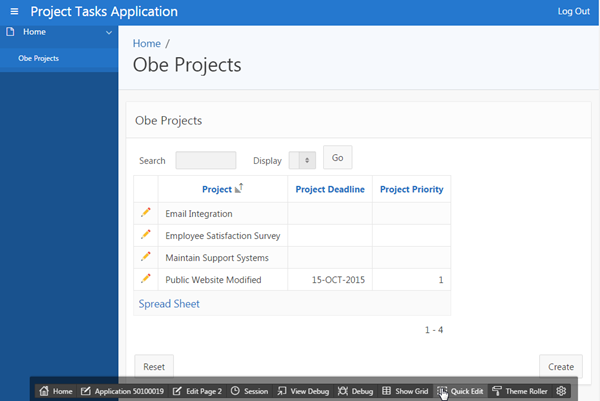Focus the Search input field
This screenshot has width=600, height=401.
coord(206,160)
